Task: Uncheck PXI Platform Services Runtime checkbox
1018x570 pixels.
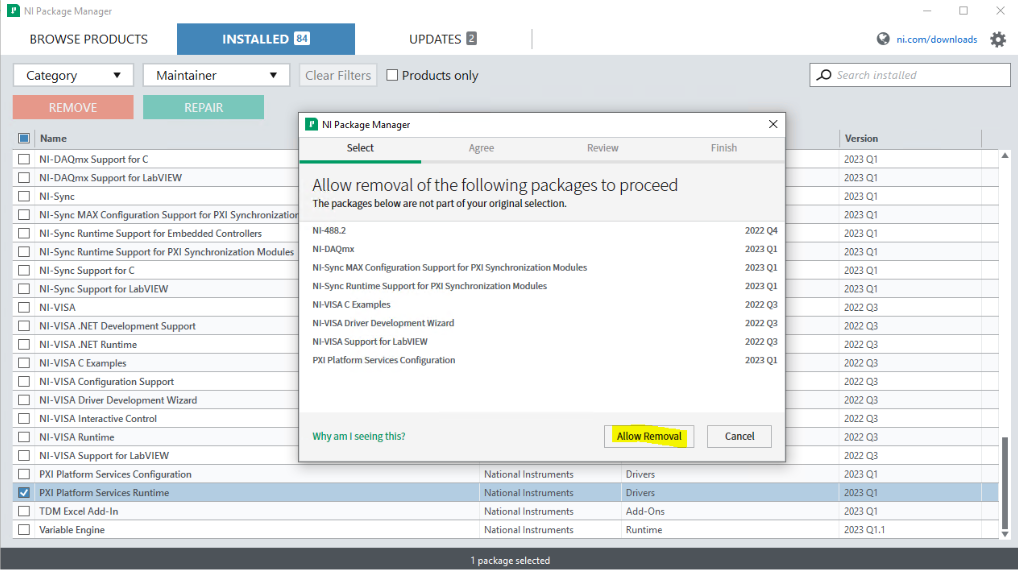Action: (x=24, y=493)
